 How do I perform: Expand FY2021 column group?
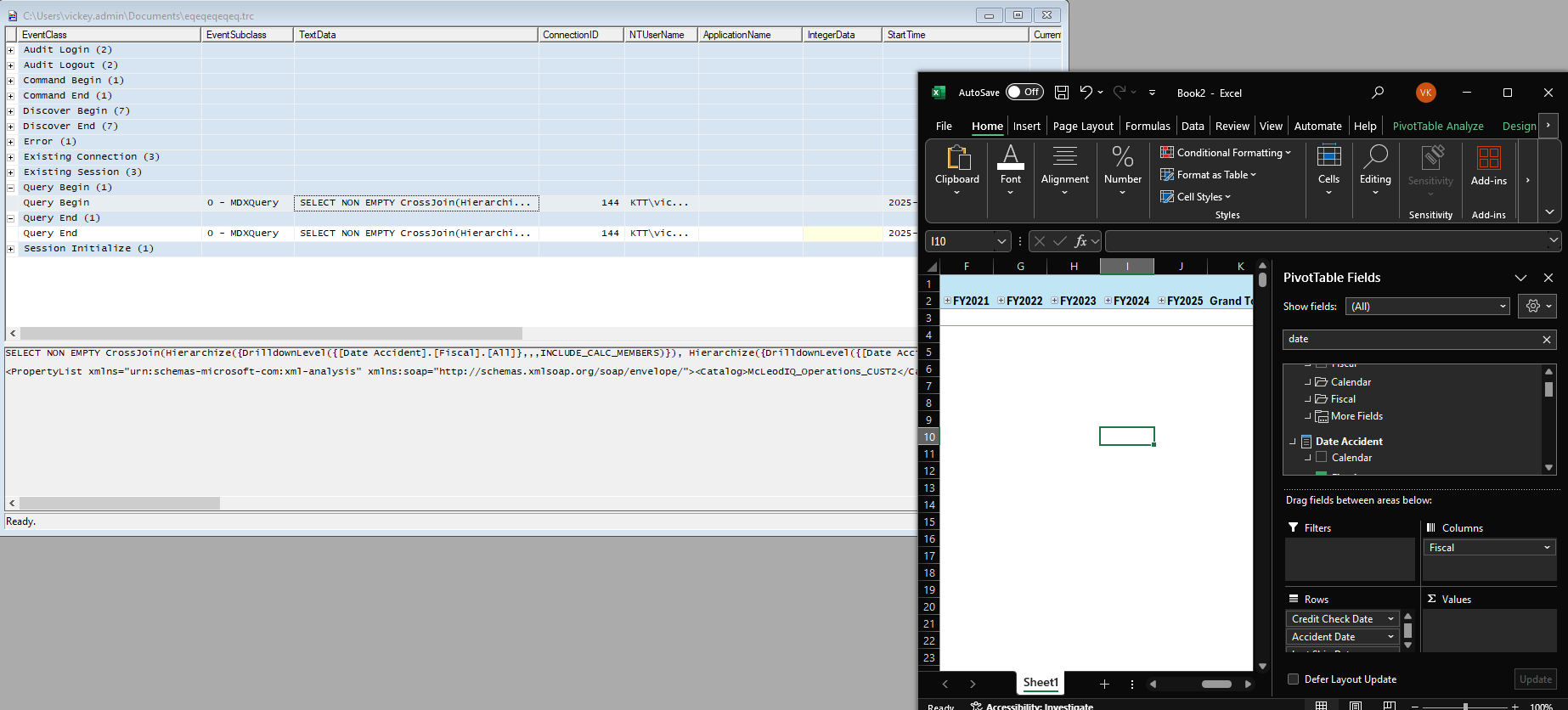(948, 301)
